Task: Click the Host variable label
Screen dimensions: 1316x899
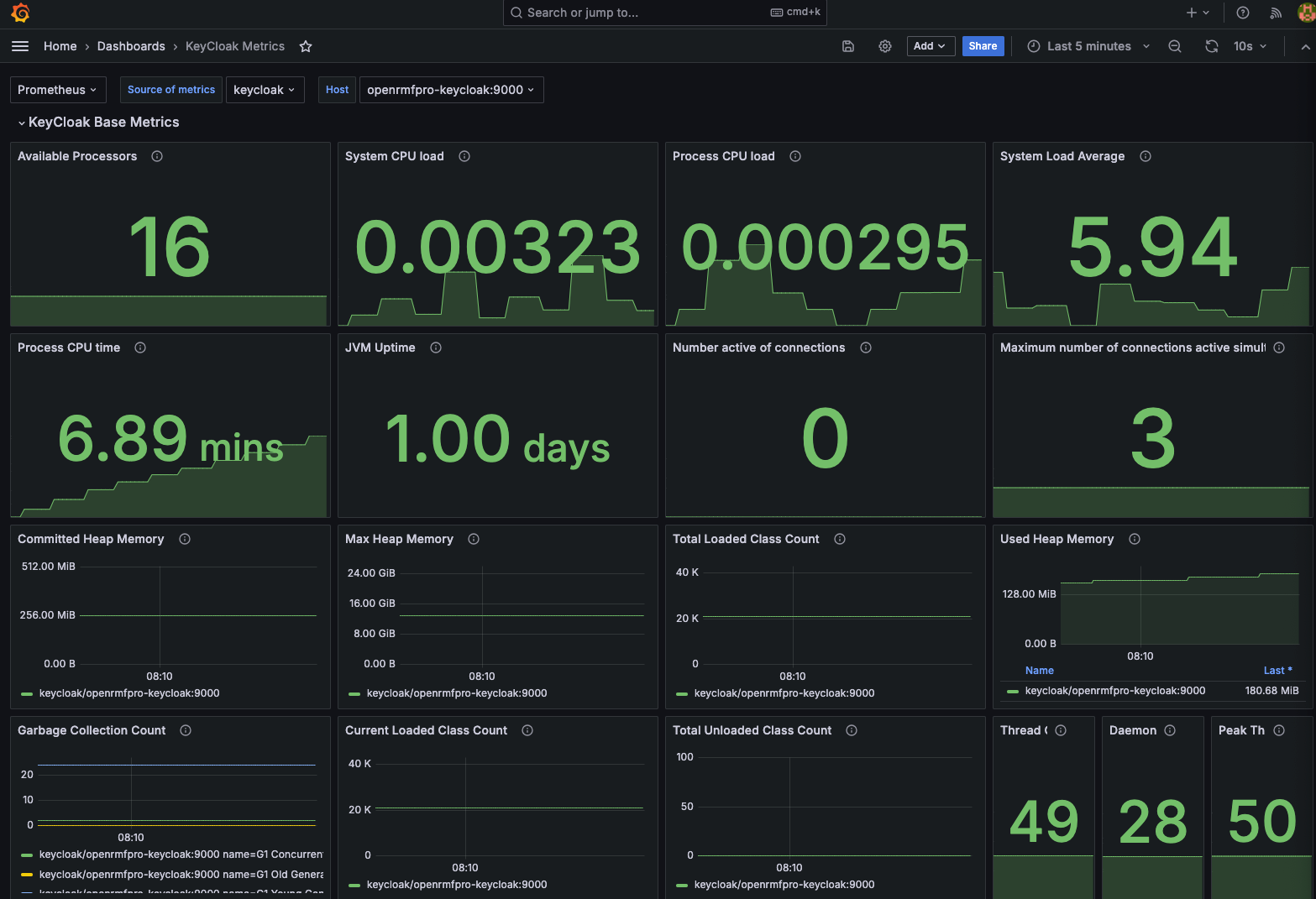Action: (x=338, y=90)
